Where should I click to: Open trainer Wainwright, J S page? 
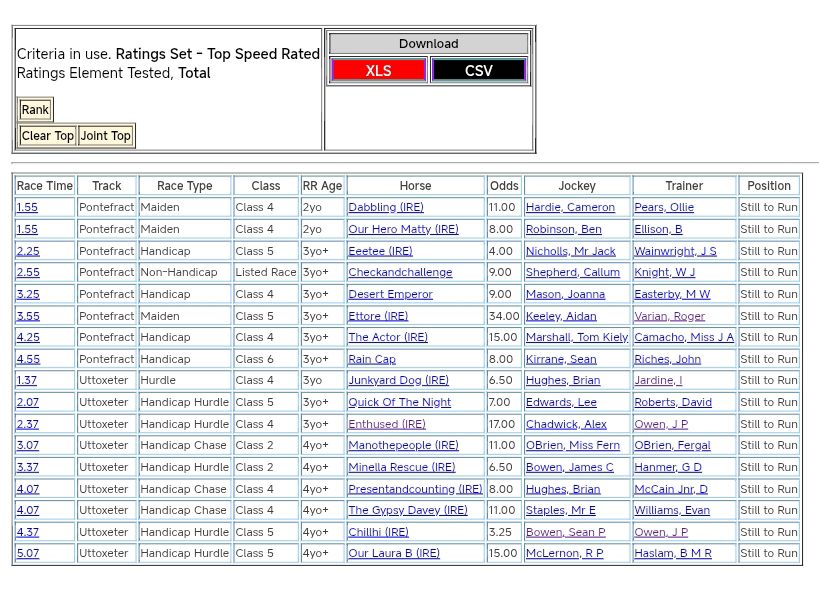tap(674, 251)
